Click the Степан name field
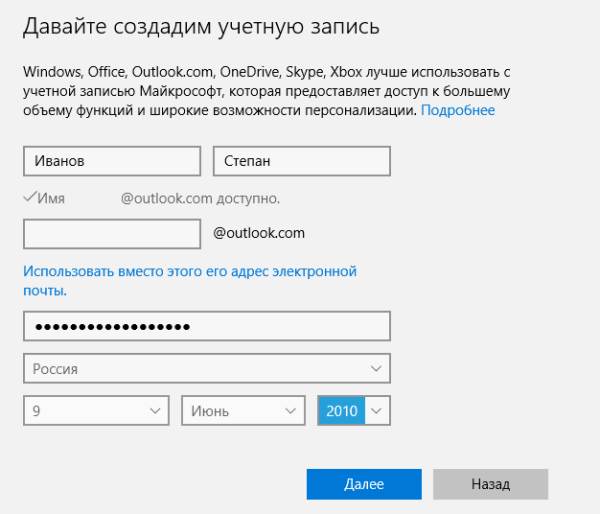 pos(301,161)
